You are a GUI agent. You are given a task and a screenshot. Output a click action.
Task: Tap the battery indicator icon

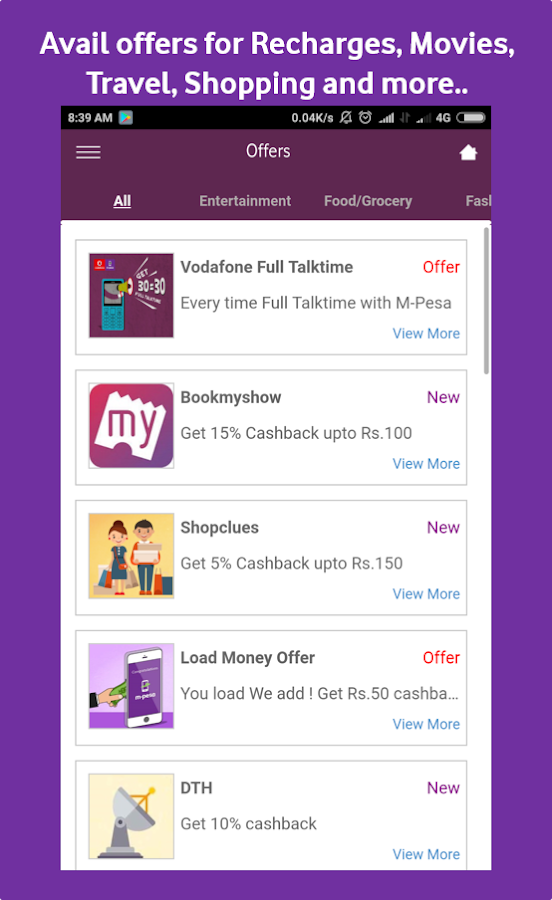[x=471, y=118]
